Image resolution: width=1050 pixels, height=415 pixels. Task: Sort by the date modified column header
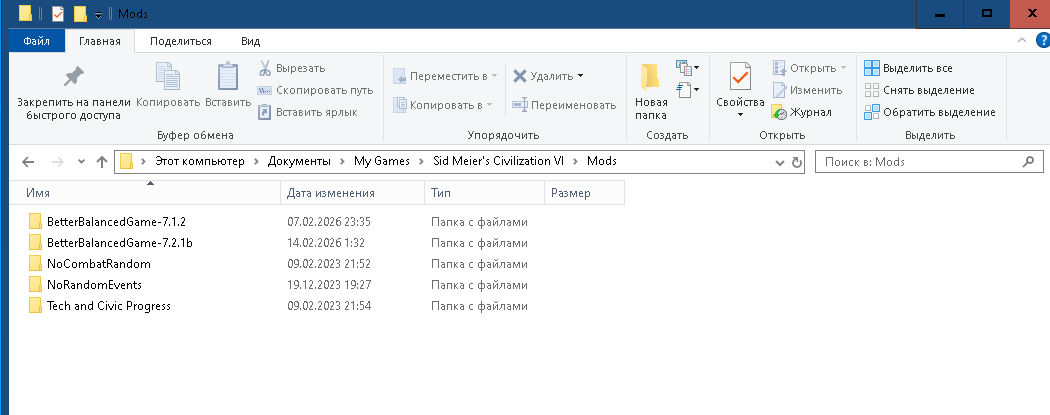click(x=331, y=193)
